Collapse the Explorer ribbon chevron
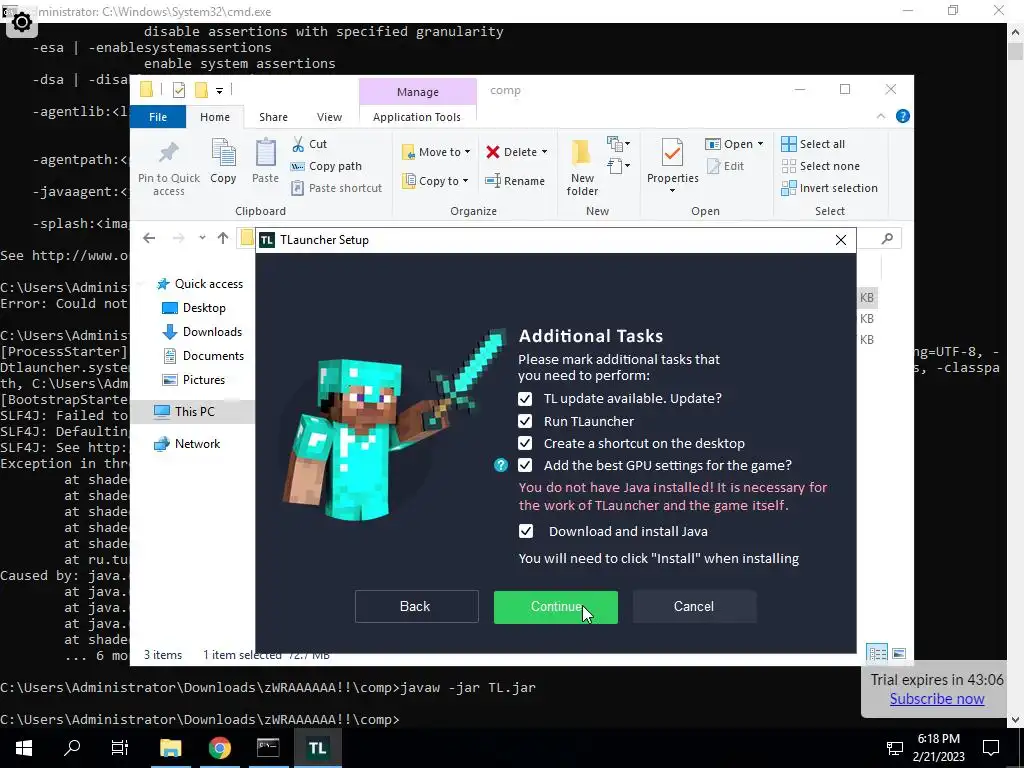1024x768 pixels. coord(881,116)
